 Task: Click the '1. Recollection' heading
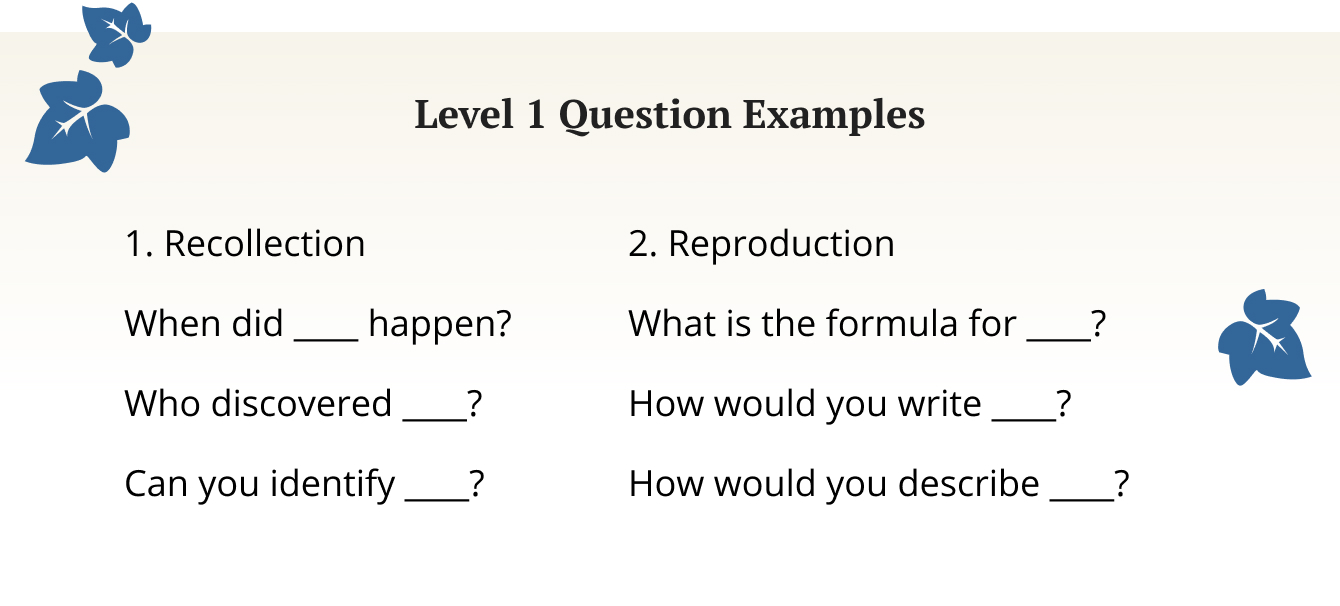coord(245,244)
